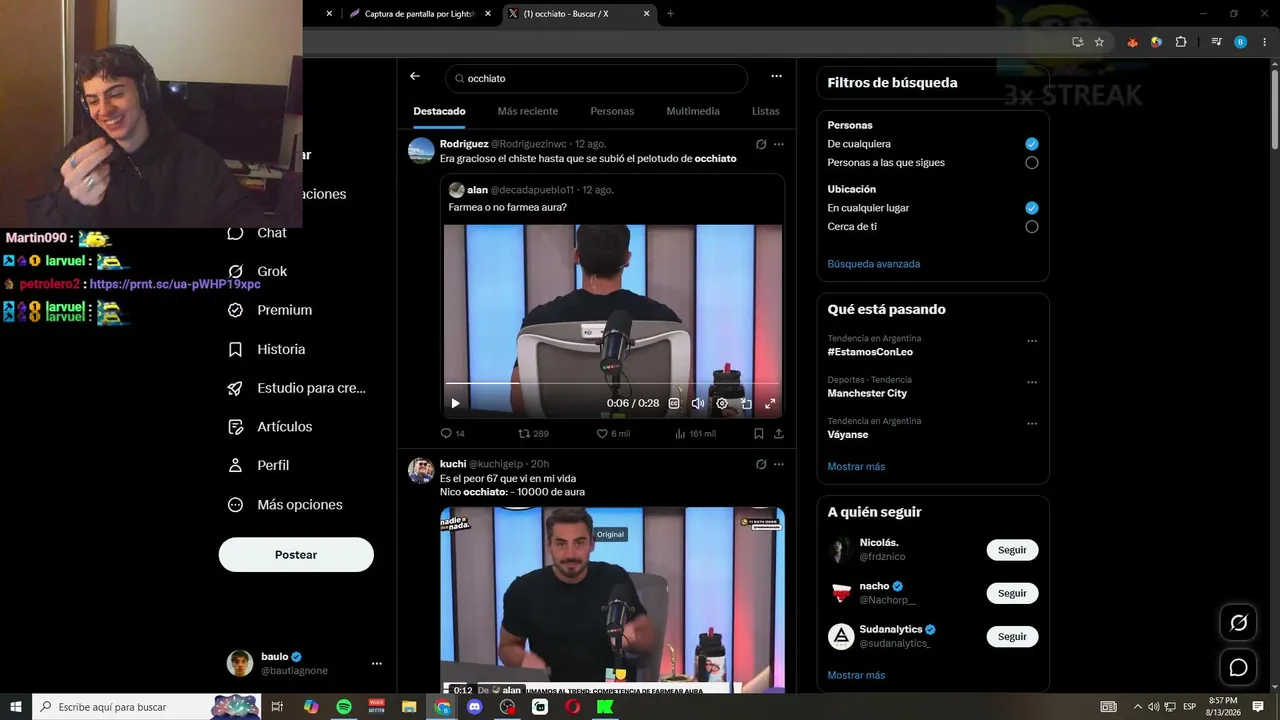Screen dimensions: 1280x720
Task: Click 'Mostrar más' under A quién seguir
Action: pyautogui.click(x=856, y=675)
